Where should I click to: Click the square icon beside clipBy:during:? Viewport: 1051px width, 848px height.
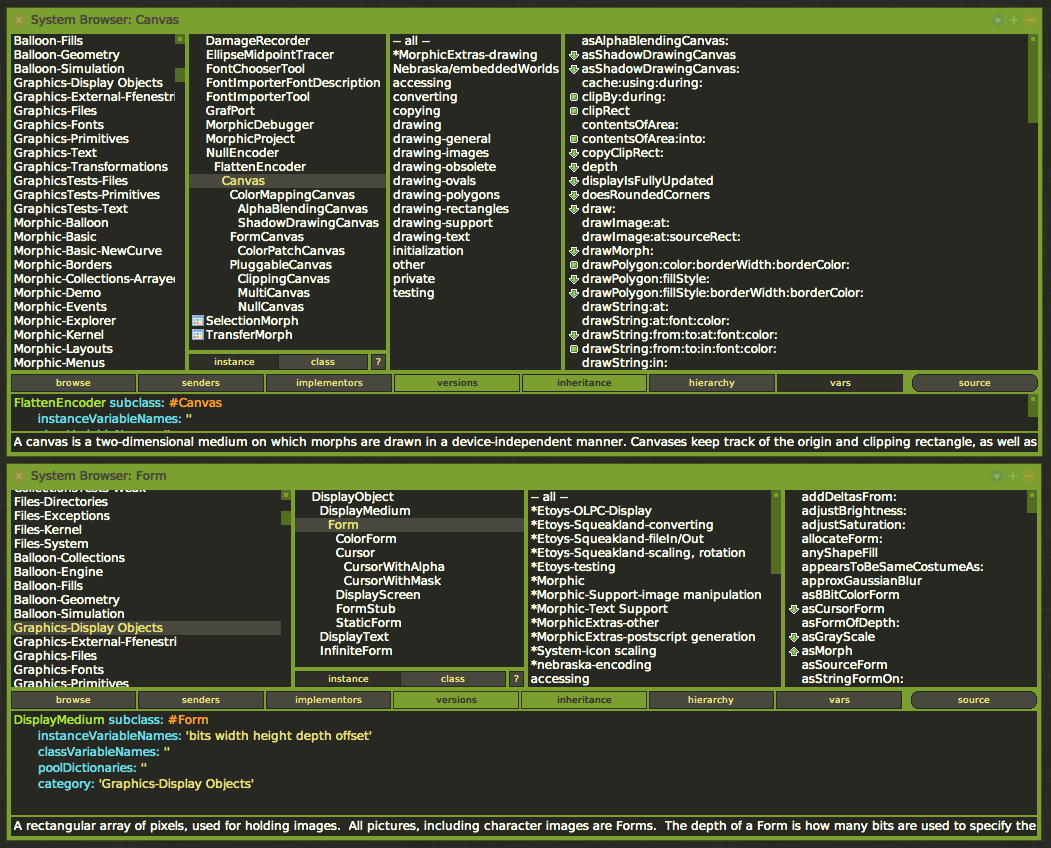tap(574, 97)
